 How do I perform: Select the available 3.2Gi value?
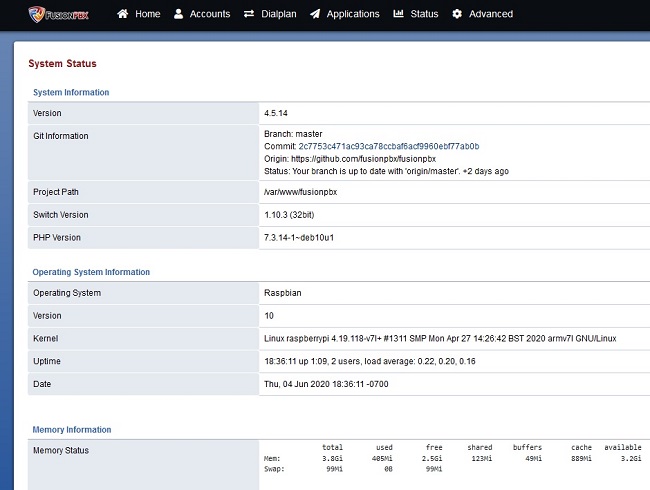(x=631, y=458)
